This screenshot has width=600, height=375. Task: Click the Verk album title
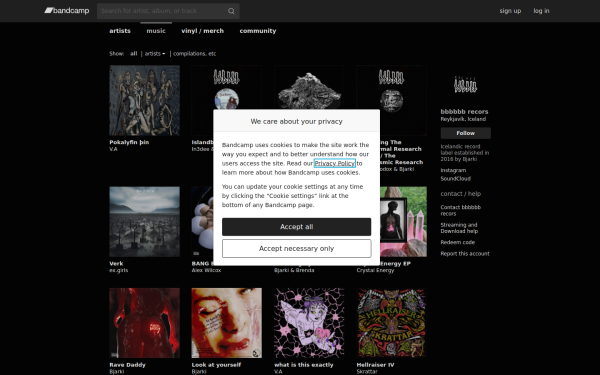(116, 264)
